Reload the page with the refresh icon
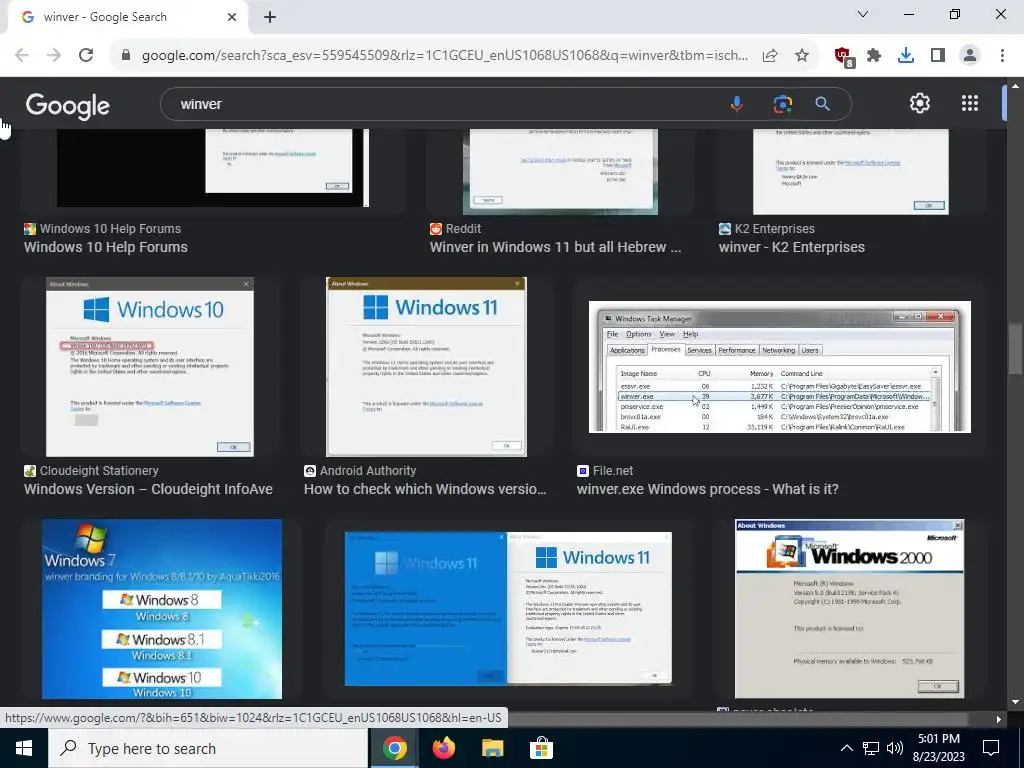 [86, 55]
